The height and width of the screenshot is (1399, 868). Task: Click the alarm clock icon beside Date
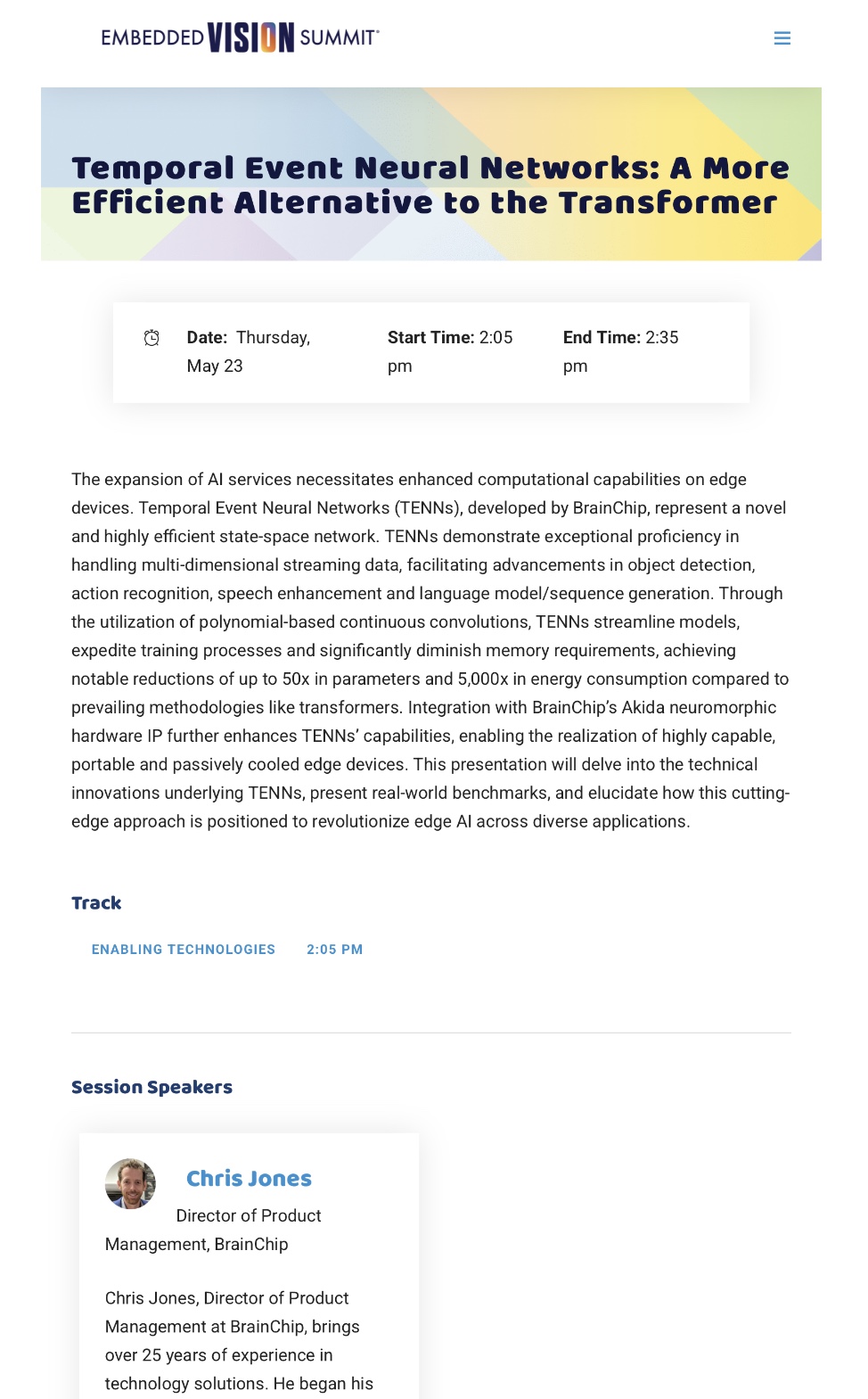[x=151, y=338]
